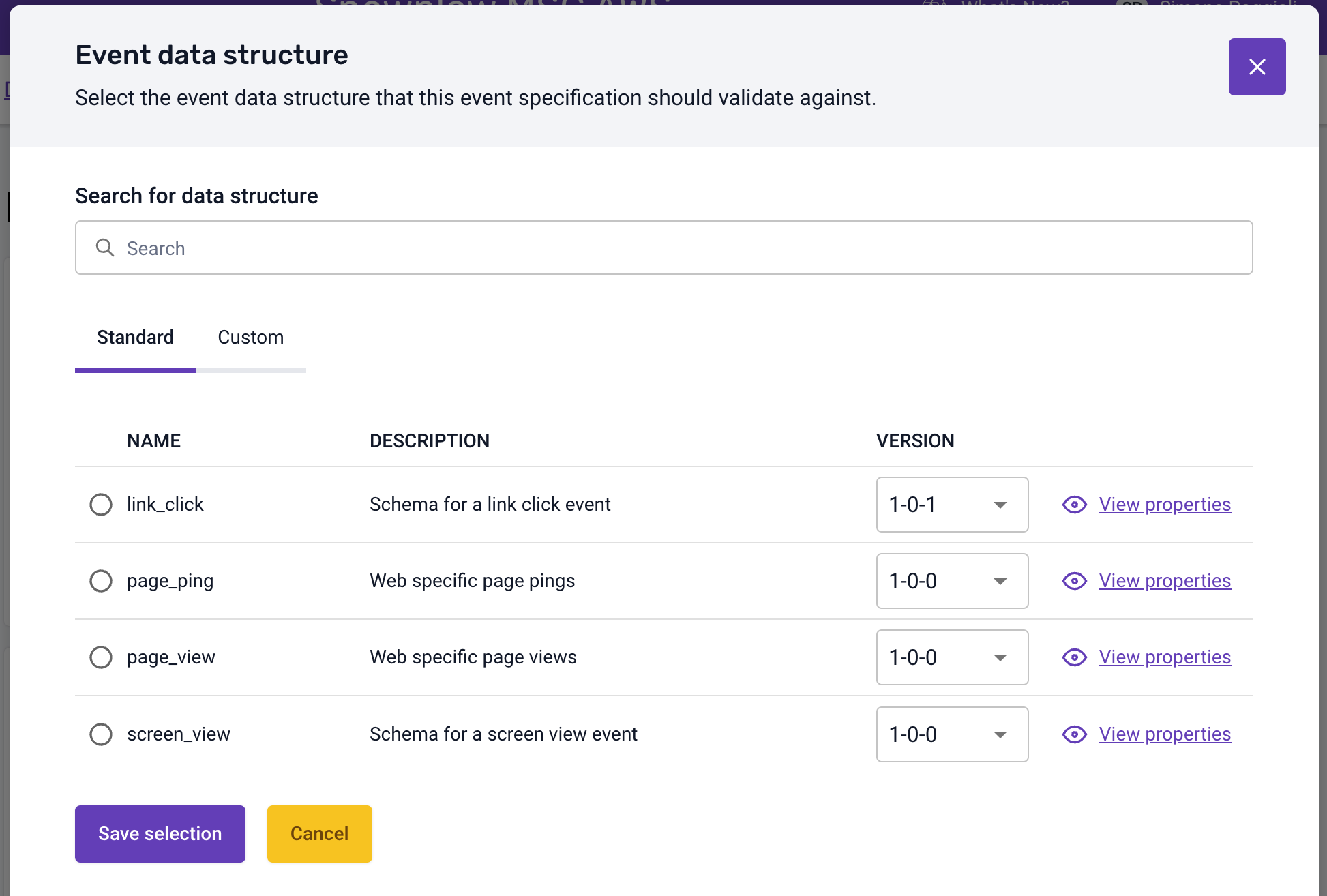This screenshot has width=1327, height=896.
Task: Select the screen_view radio button
Action: coord(101,733)
